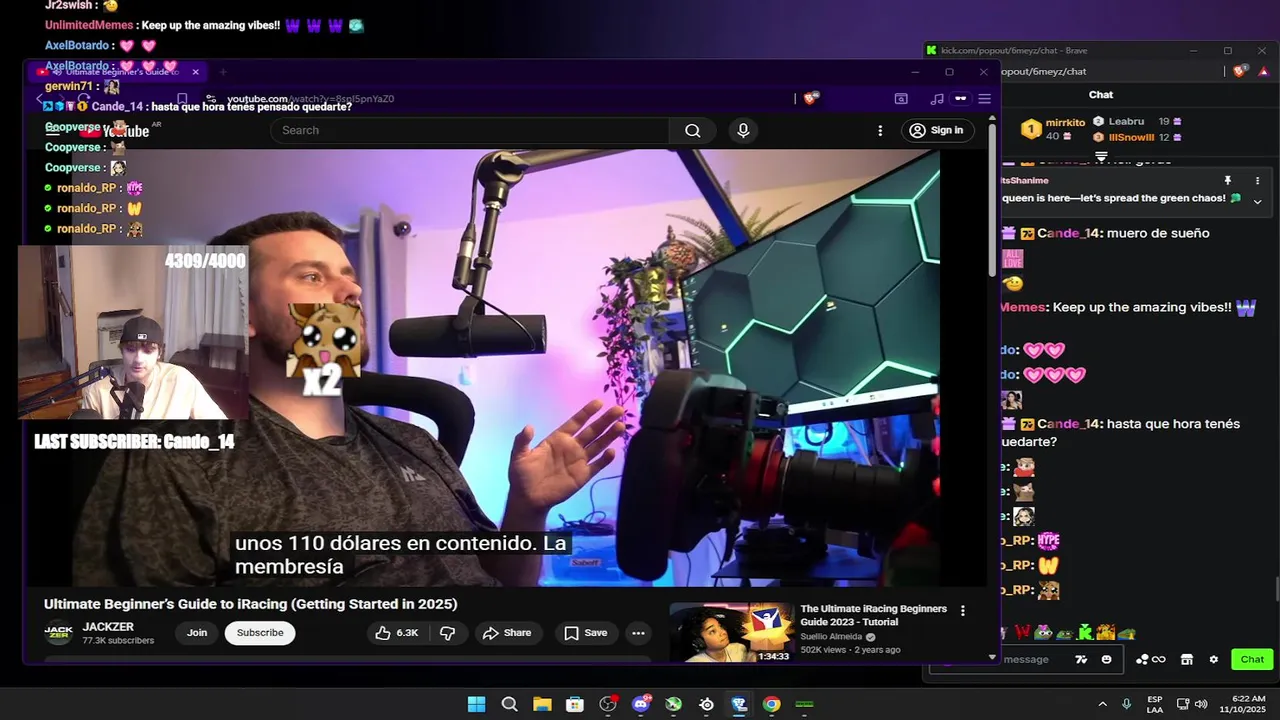Open JACKZER channel avatar
Screen dimensions: 1280x720
[x=59, y=633]
